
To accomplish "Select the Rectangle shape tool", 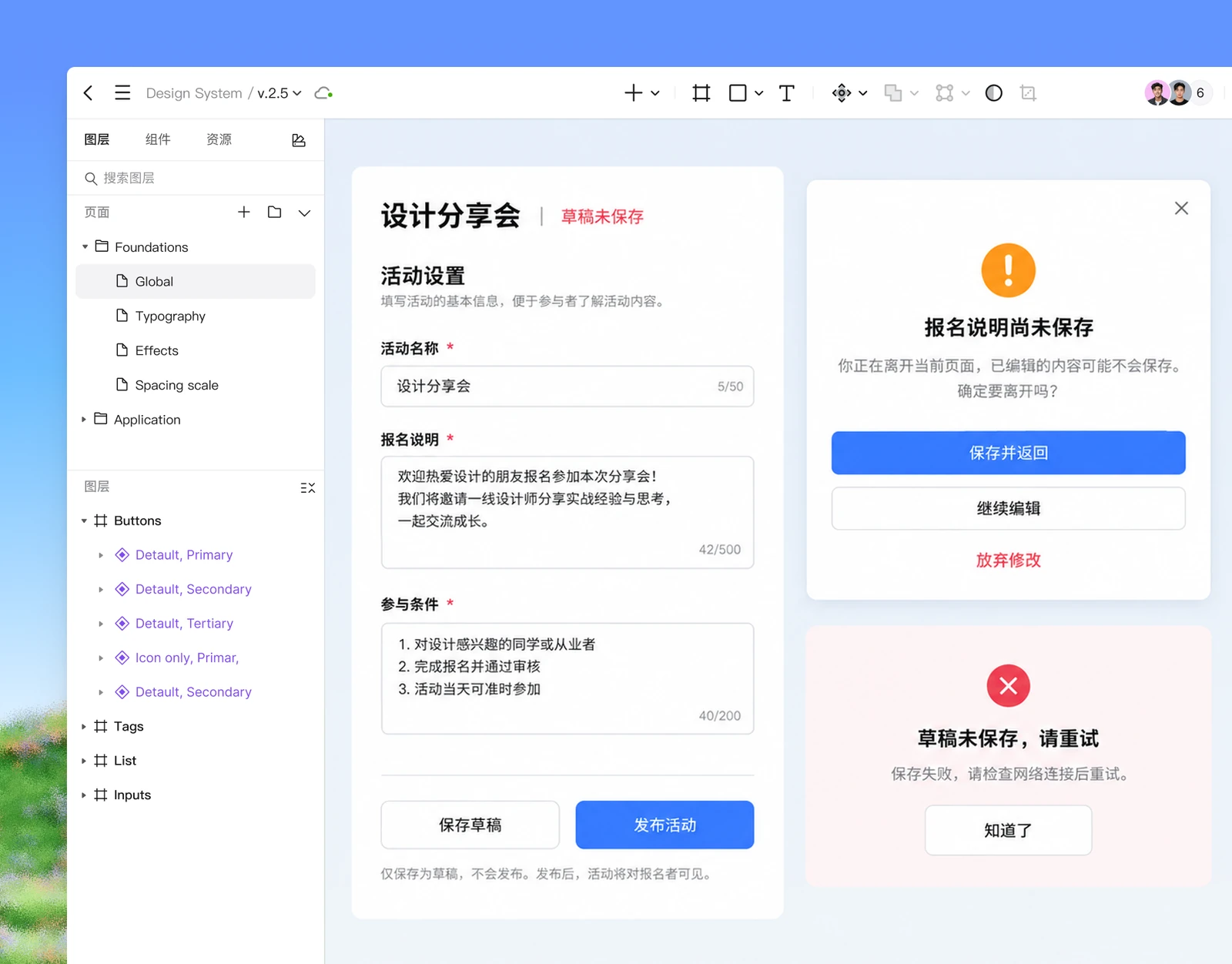I will pos(738,93).
